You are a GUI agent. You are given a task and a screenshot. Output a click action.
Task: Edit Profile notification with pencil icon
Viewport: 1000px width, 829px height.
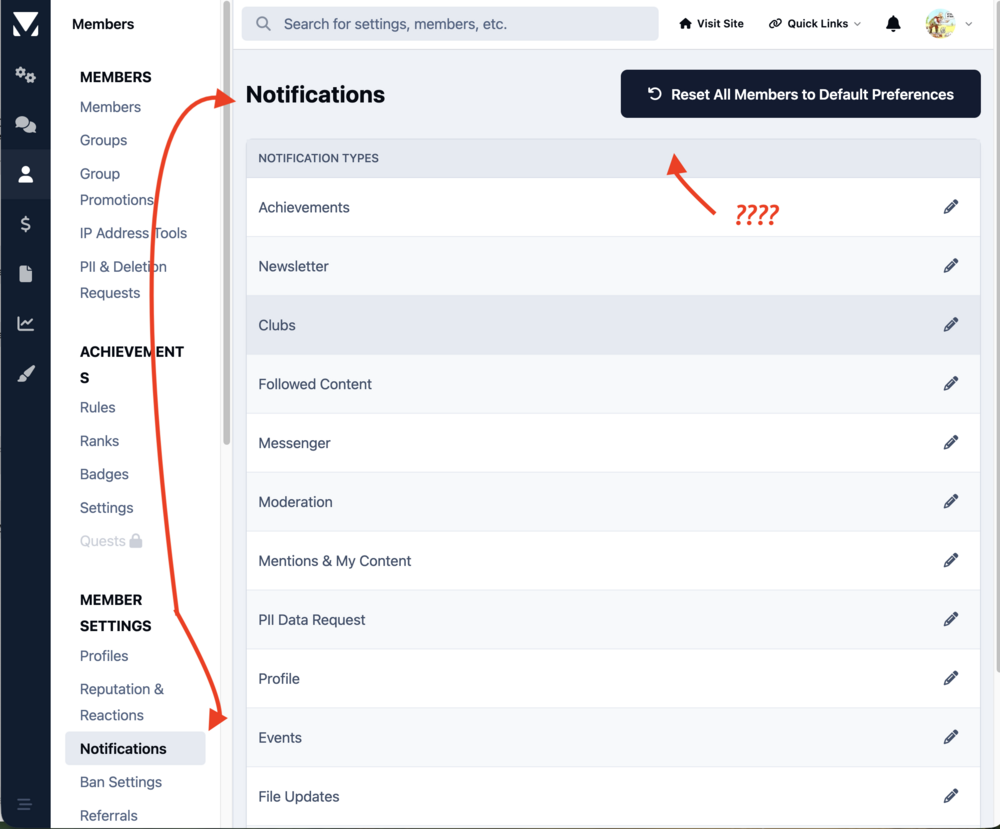pos(951,678)
